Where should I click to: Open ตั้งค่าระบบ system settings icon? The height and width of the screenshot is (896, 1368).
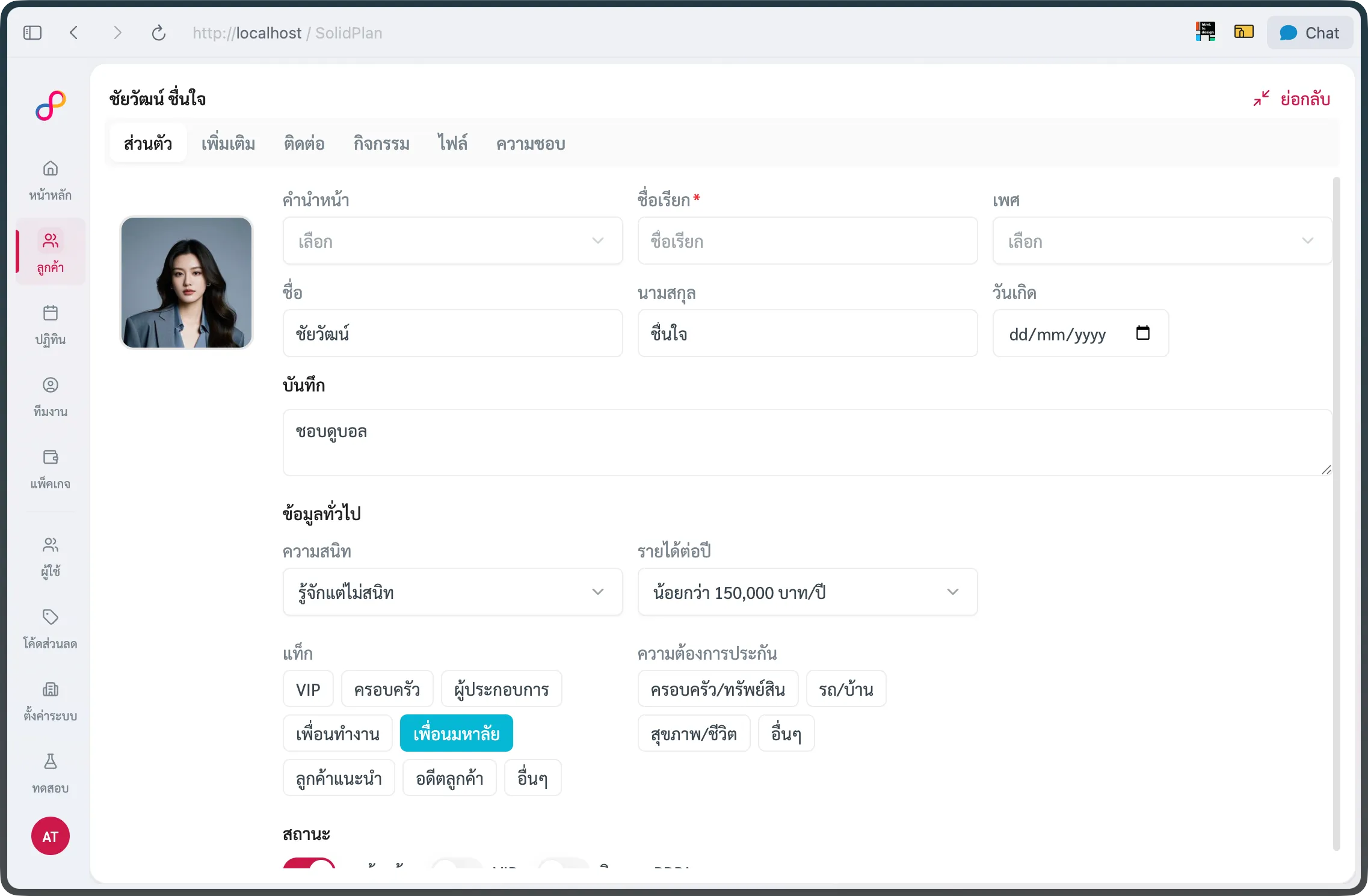click(51, 689)
